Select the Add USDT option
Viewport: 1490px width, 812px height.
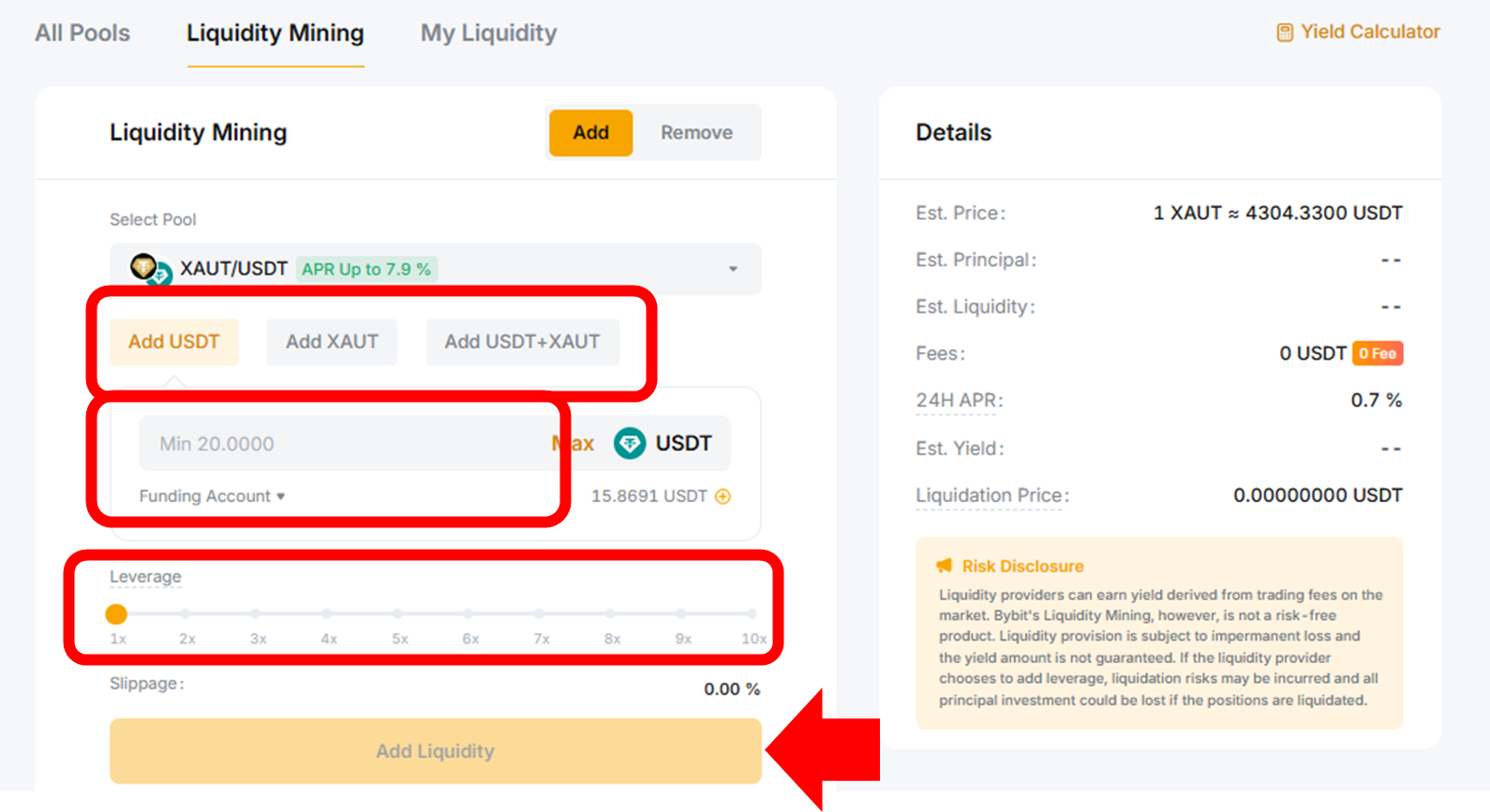(174, 342)
